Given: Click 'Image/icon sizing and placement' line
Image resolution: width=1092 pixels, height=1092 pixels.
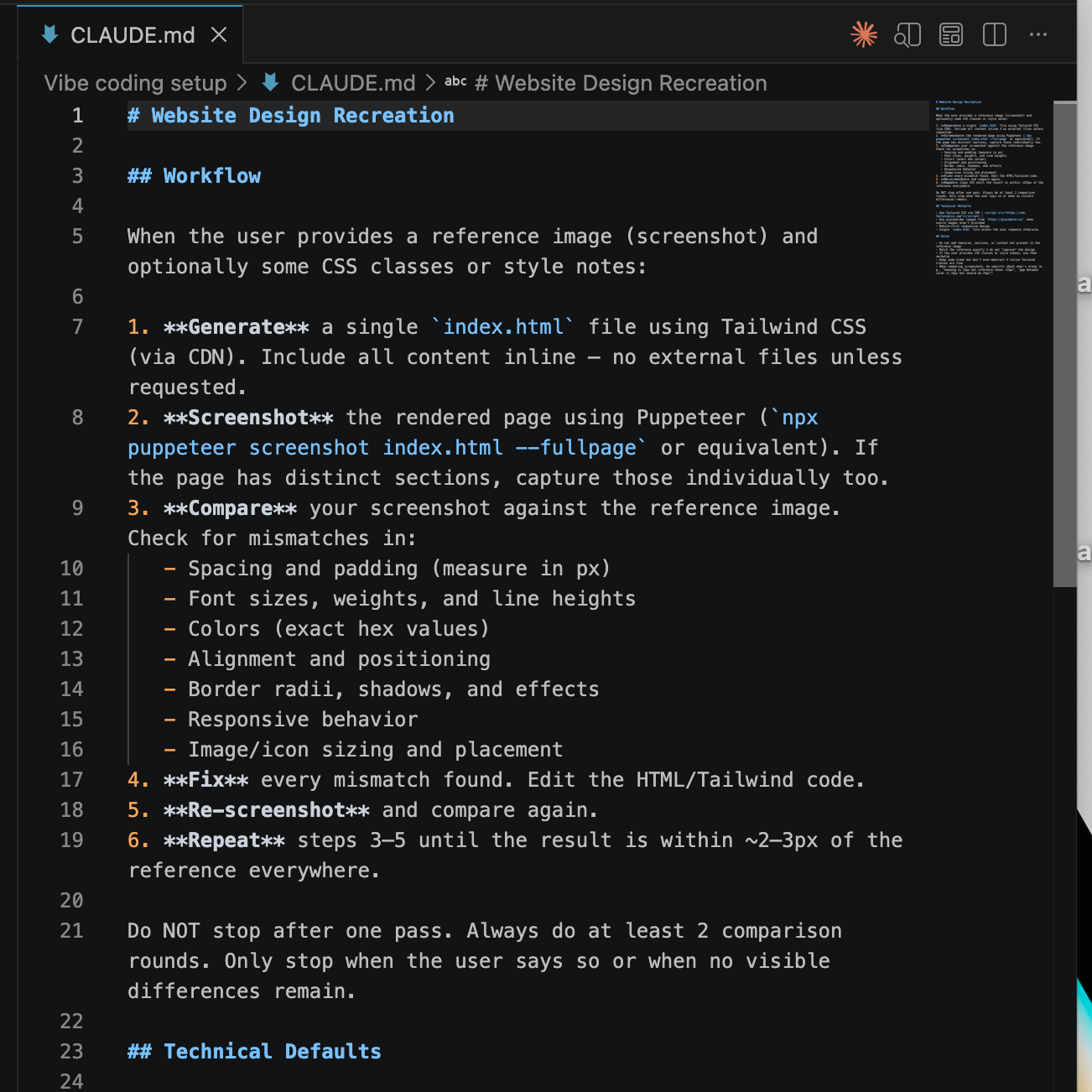Looking at the screenshot, I should (x=376, y=750).
